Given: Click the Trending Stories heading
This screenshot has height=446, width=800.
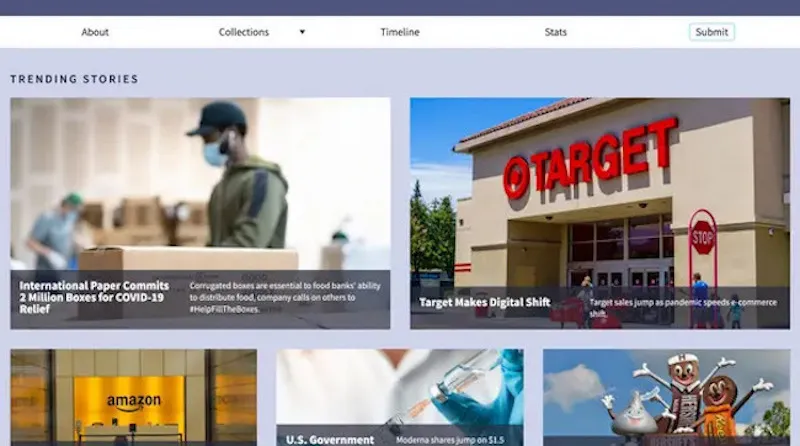Looking at the screenshot, I should [74, 79].
